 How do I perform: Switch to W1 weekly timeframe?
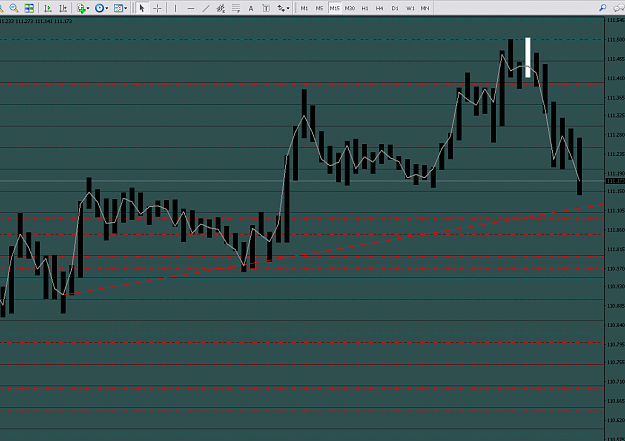(410, 8)
